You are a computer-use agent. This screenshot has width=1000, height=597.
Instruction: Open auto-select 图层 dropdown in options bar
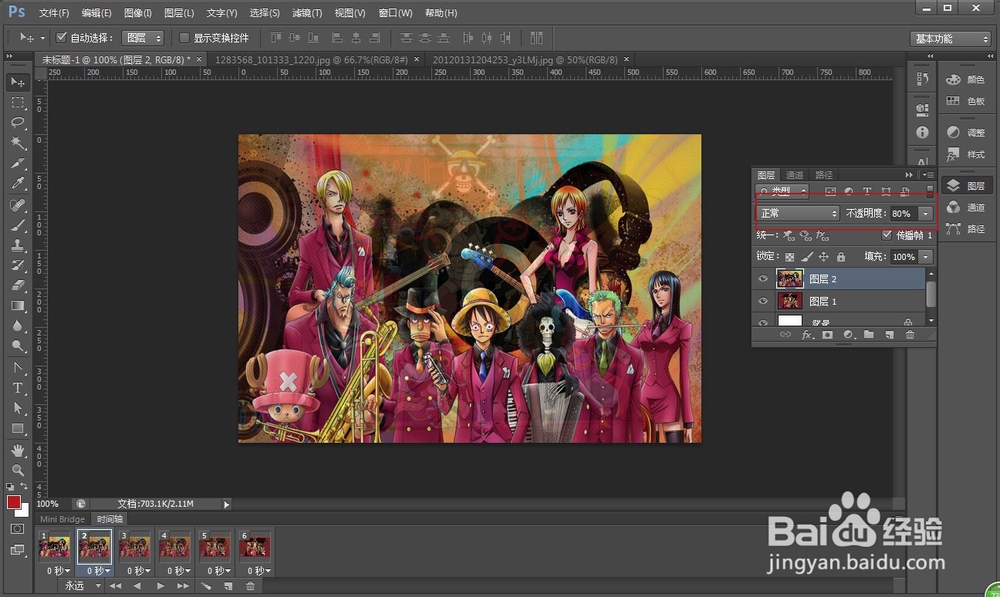pyautogui.click(x=143, y=38)
